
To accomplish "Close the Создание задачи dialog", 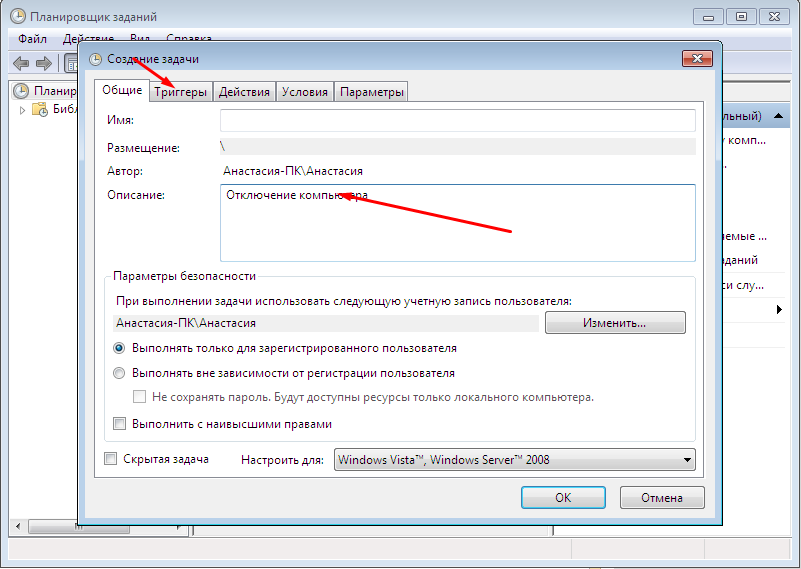I will [x=695, y=59].
